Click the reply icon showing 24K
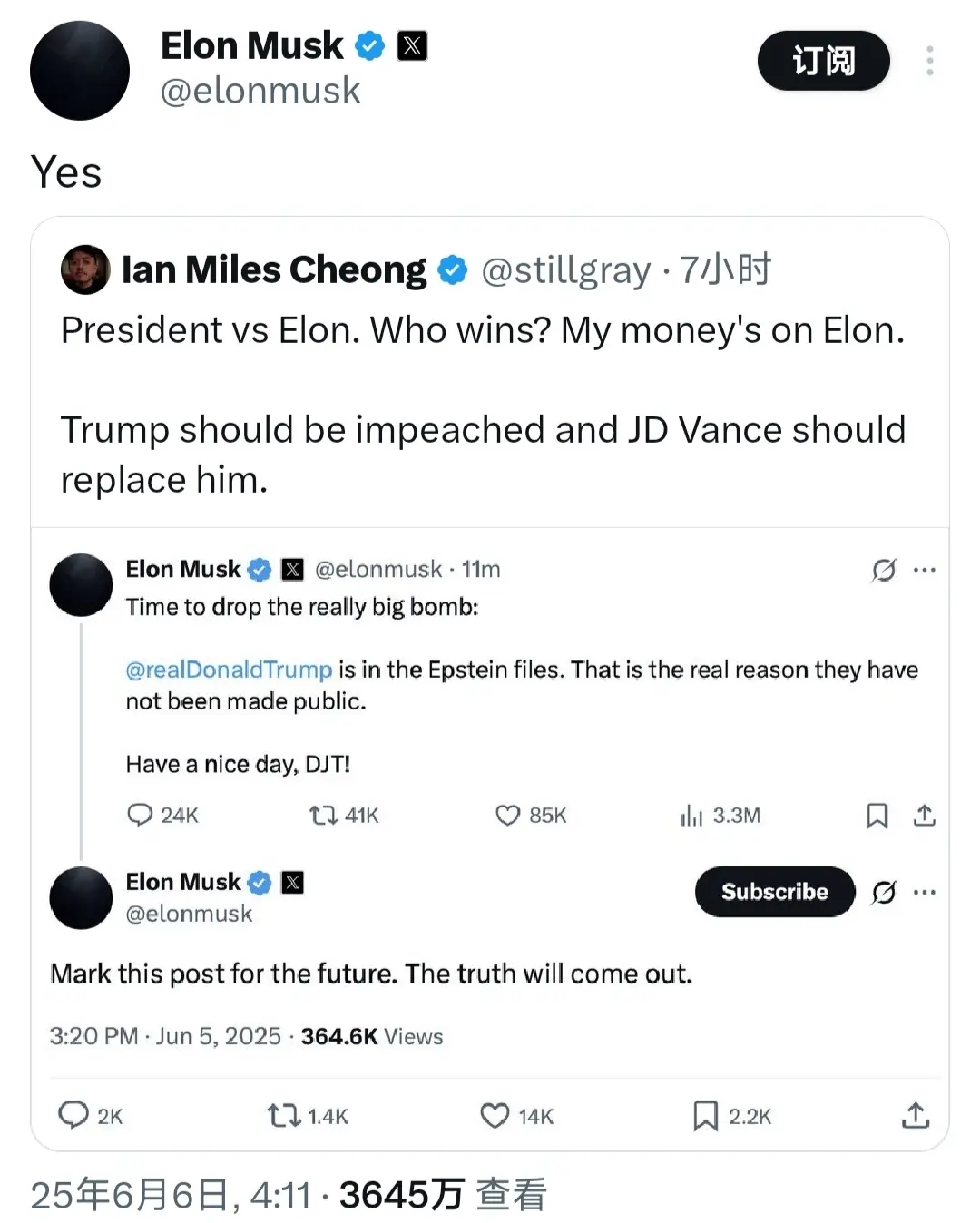Viewport: 980px width, 1223px height. [140, 815]
